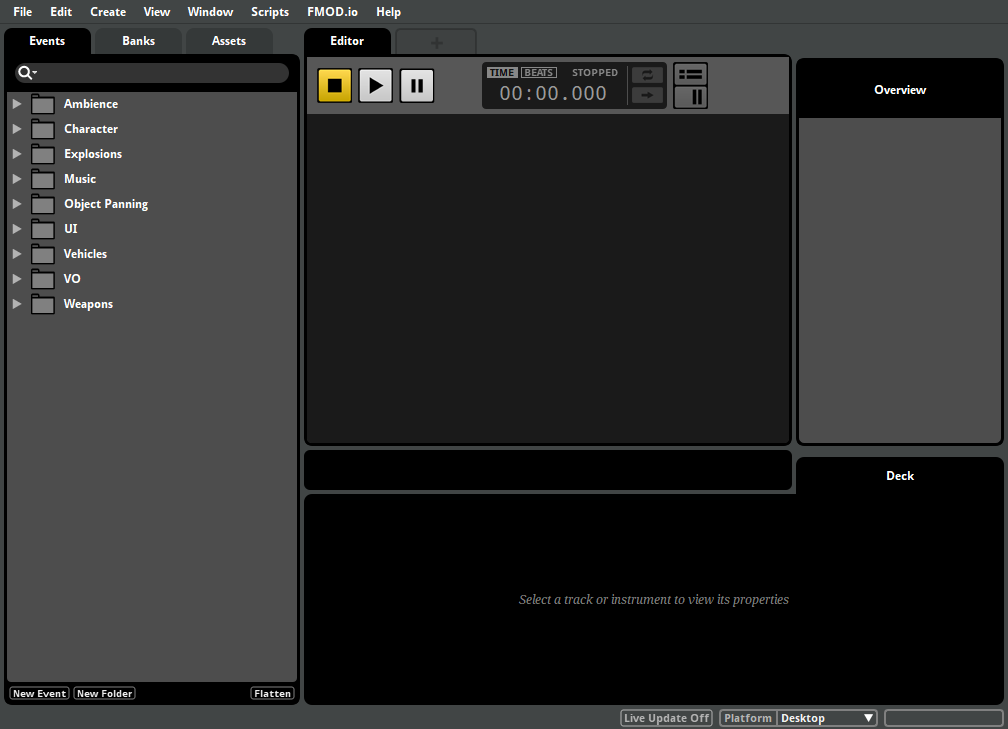Click the Deck panel header
The width and height of the screenshot is (1008, 729).
[900, 476]
